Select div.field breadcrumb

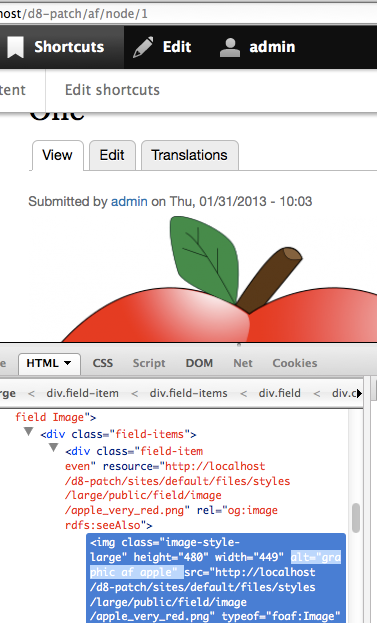tap(280, 393)
